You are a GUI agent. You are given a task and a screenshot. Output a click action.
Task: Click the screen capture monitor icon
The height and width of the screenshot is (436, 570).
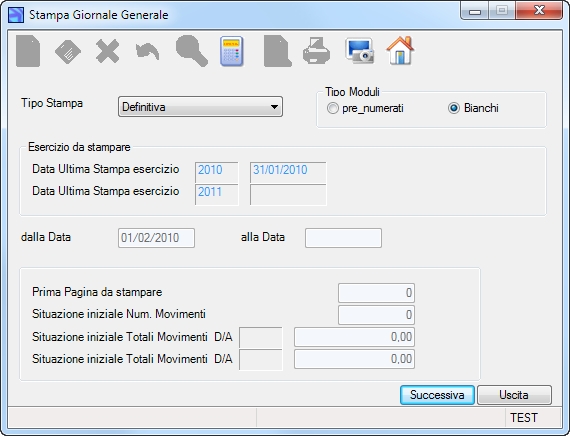[360, 51]
